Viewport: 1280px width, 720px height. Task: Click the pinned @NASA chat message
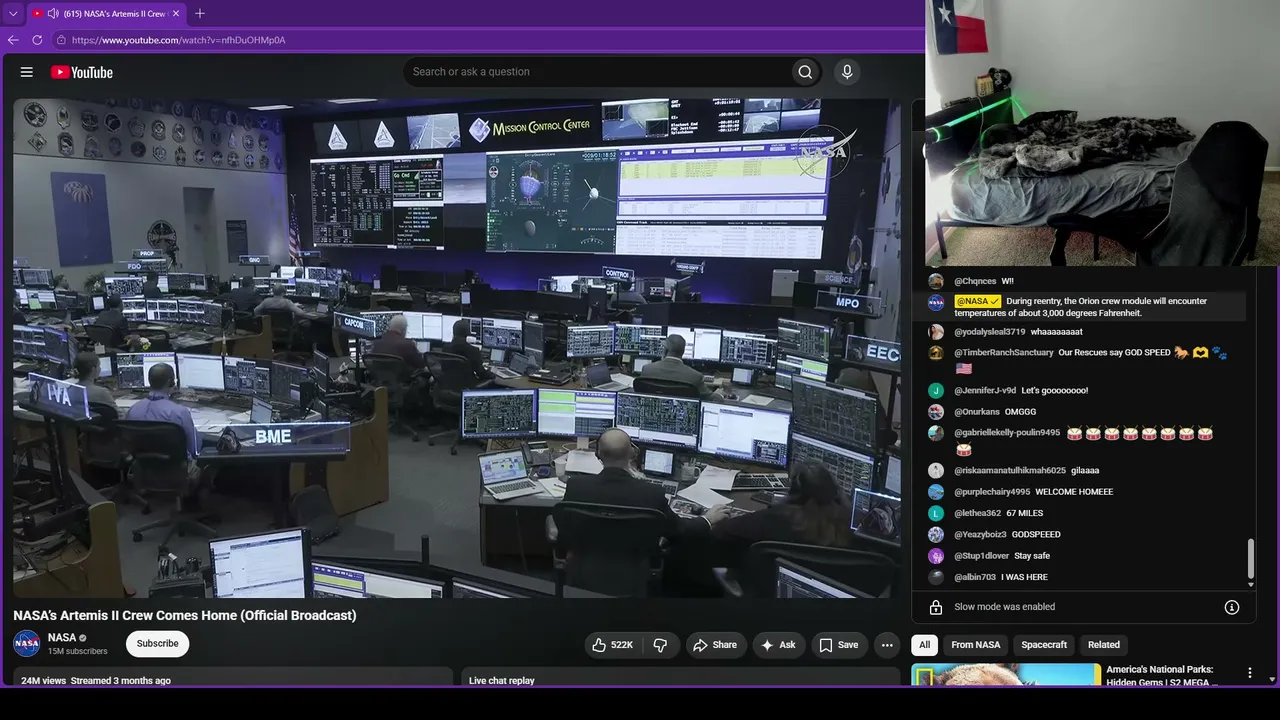point(1079,307)
